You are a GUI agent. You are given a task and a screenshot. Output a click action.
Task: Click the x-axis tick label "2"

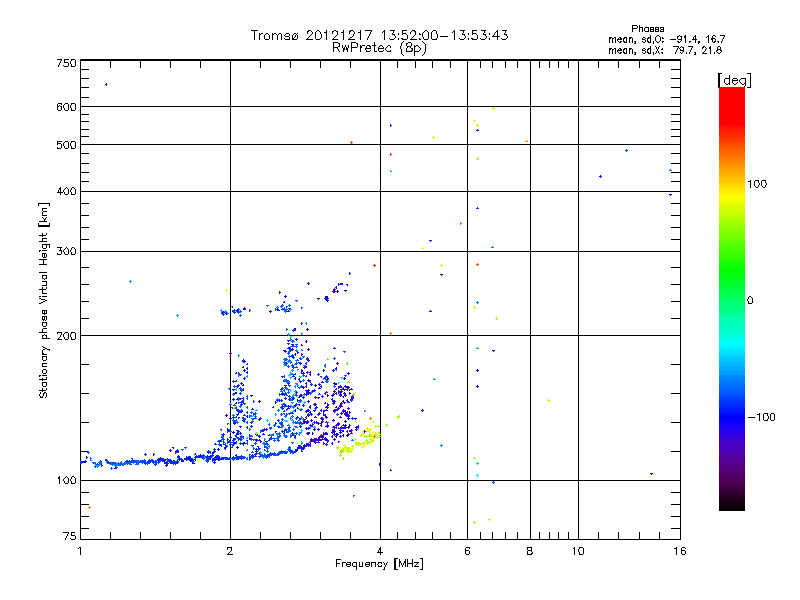coord(230,551)
